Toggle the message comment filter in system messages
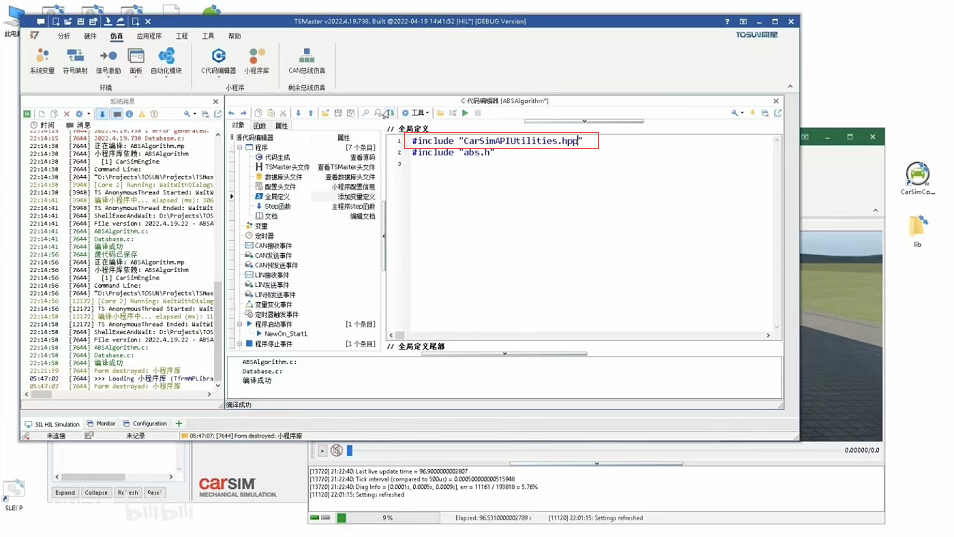Viewport: 954px width, 537px height. click(117, 114)
